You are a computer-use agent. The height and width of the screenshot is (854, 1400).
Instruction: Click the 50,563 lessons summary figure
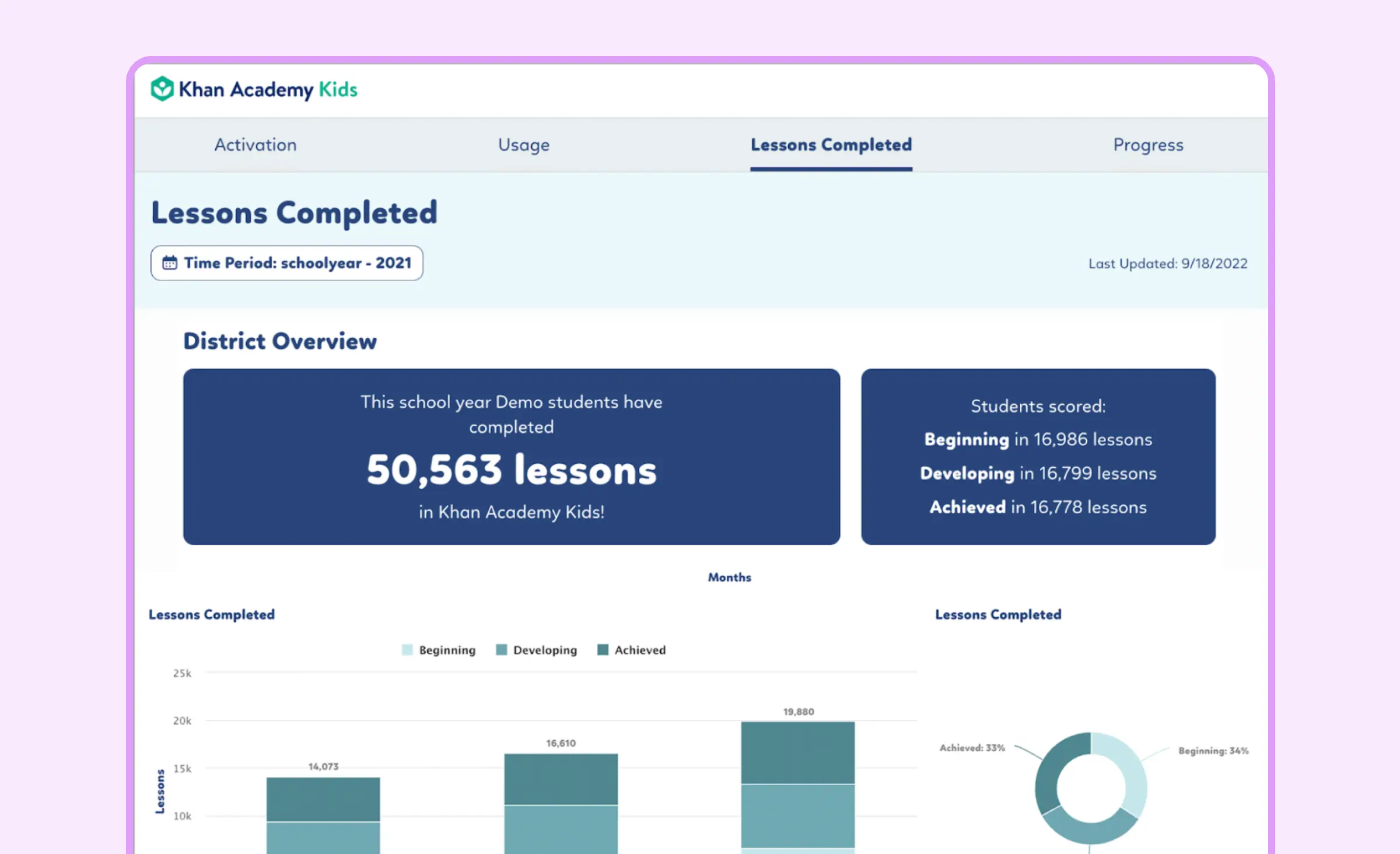[512, 470]
